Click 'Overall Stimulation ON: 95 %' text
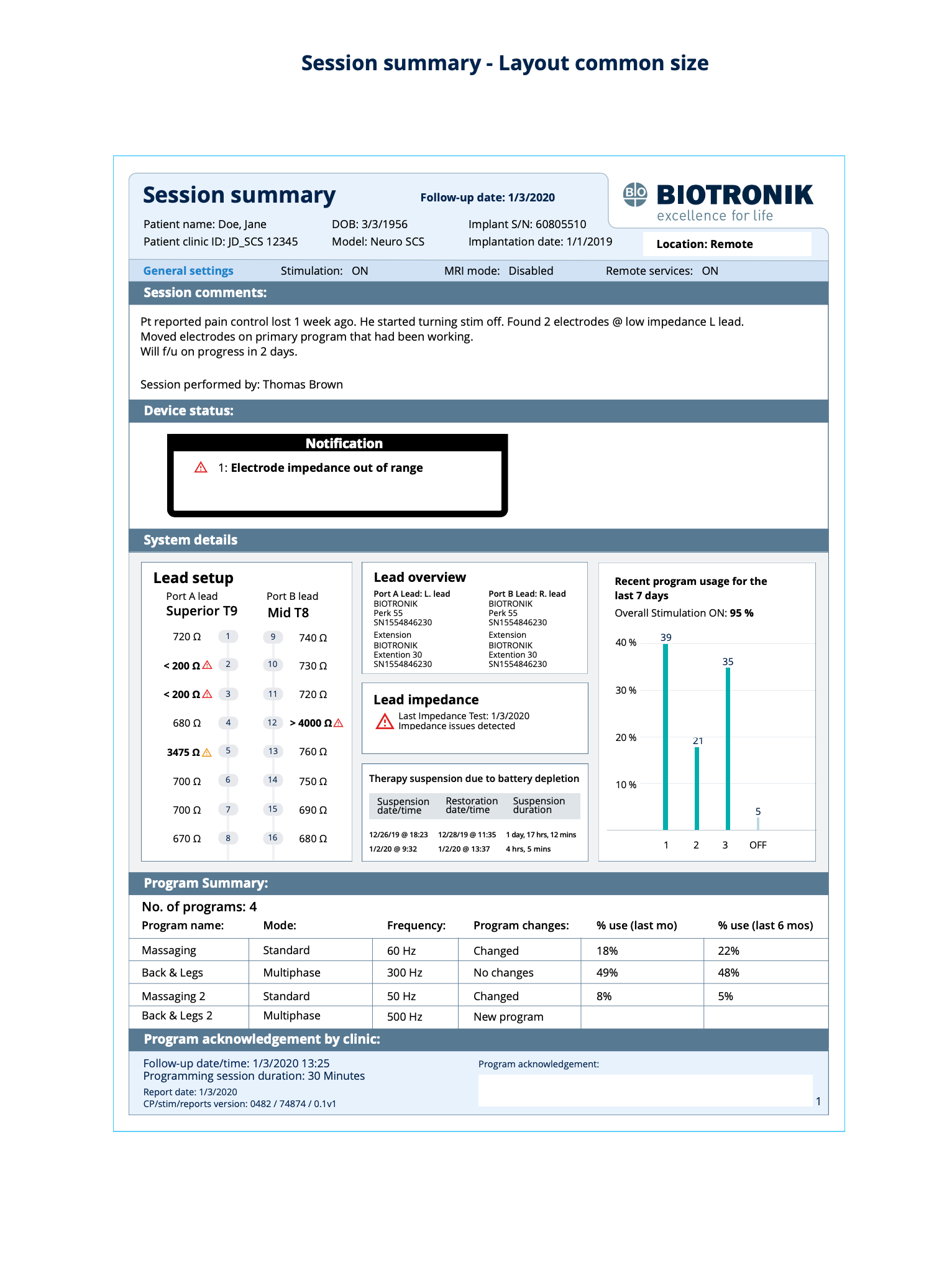Image resolution: width=947 pixels, height=1288 pixels. coord(684,613)
